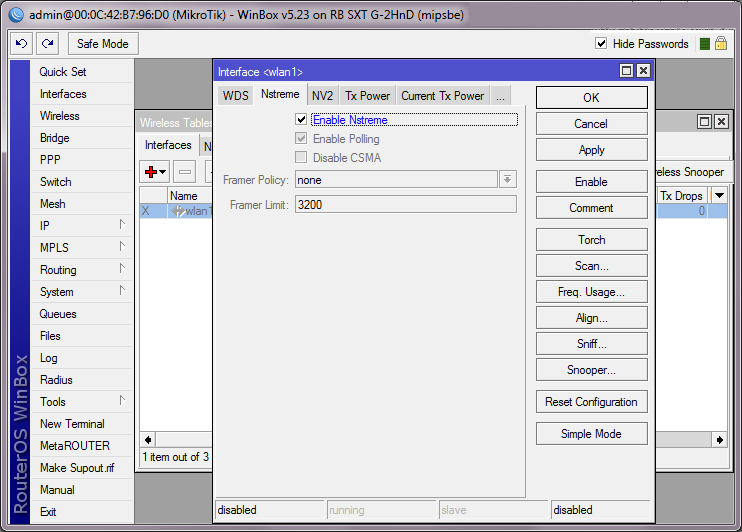Open New Terminal

click(x=81, y=424)
